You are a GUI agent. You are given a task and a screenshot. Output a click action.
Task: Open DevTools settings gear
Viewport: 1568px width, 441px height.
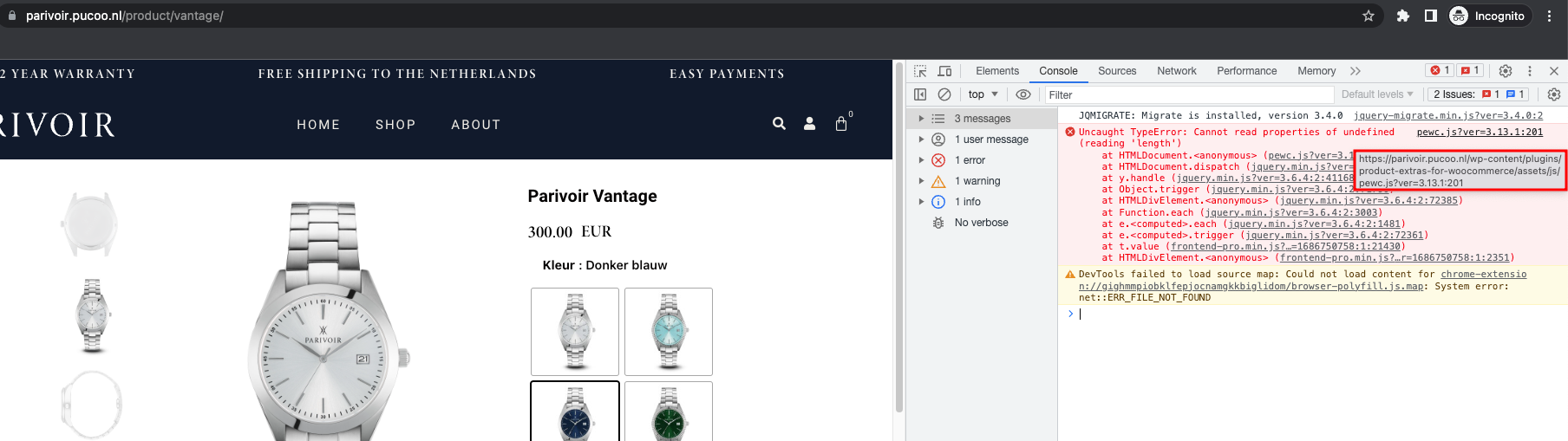[x=1506, y=71]
